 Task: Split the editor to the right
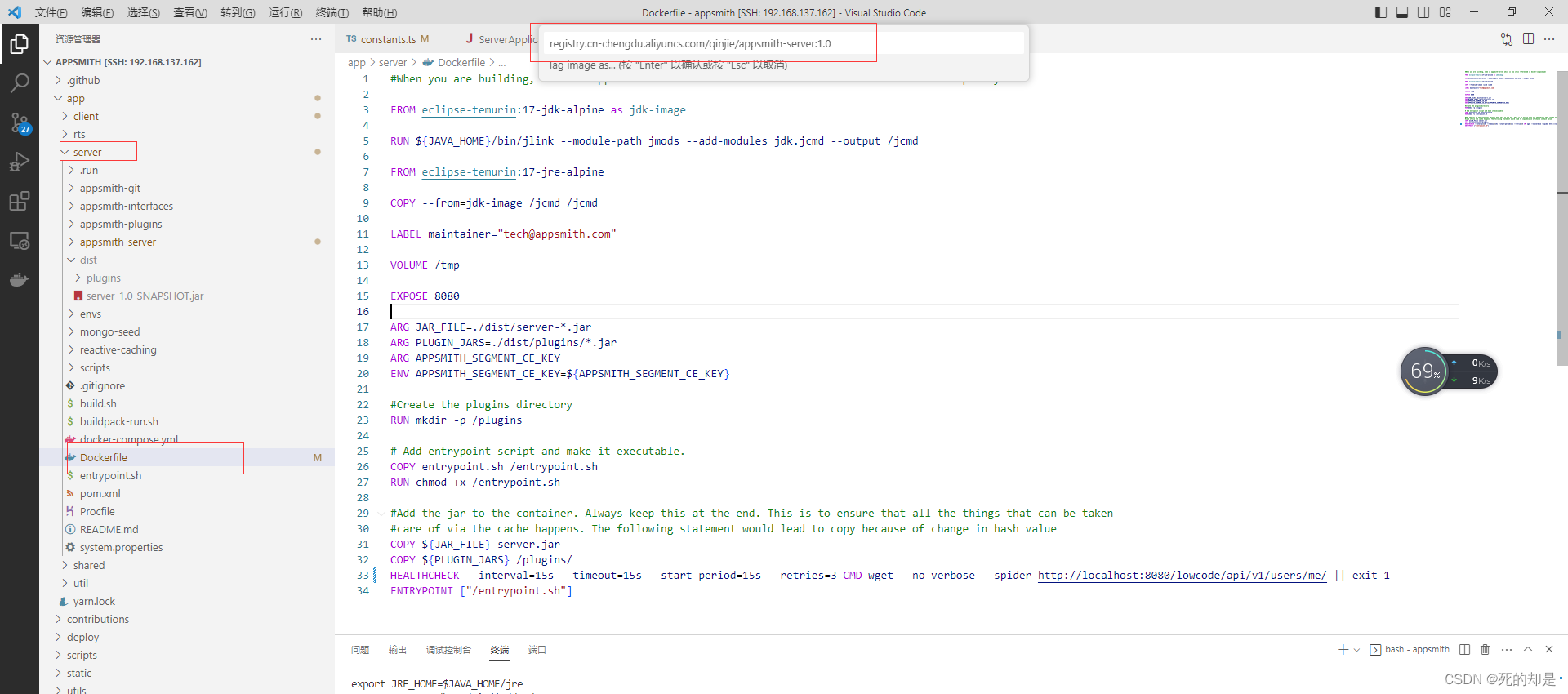[x=1528, y=39]
